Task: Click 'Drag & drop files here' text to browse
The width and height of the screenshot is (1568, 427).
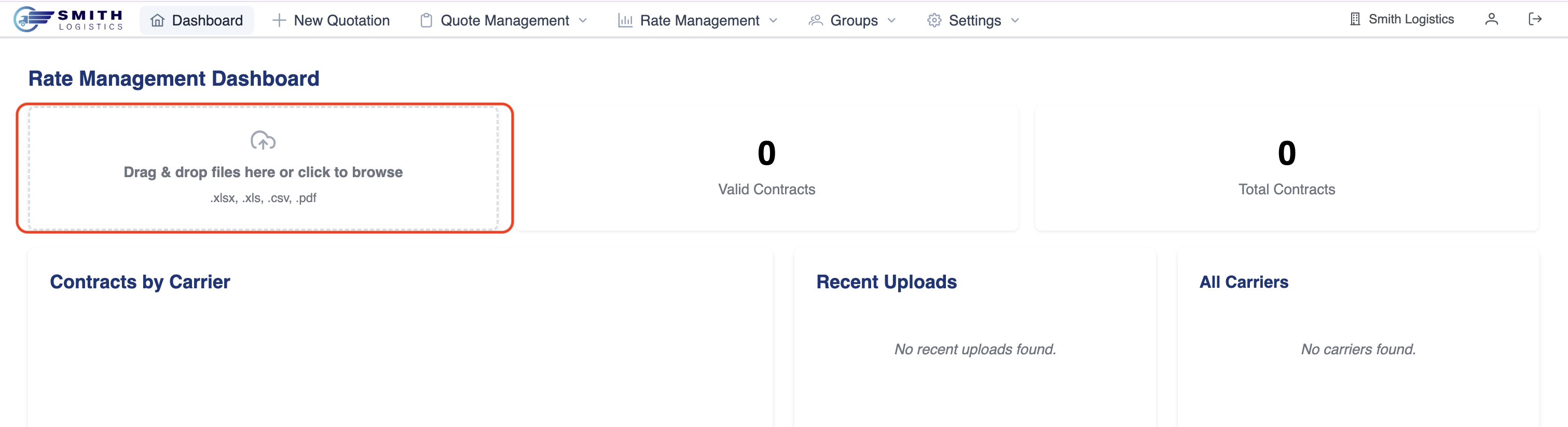Action: (263, 172)
